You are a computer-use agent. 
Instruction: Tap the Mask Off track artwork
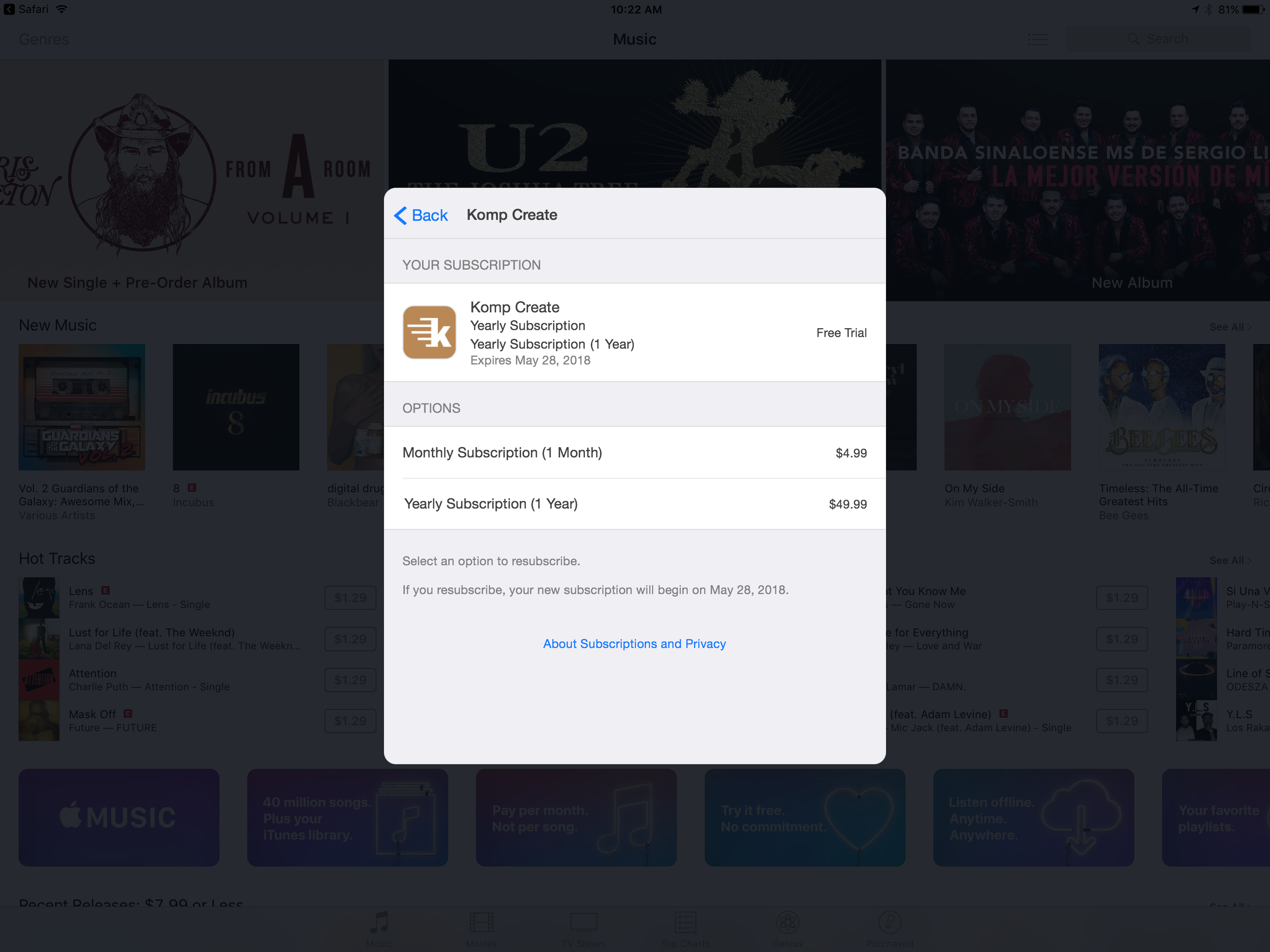39,721
